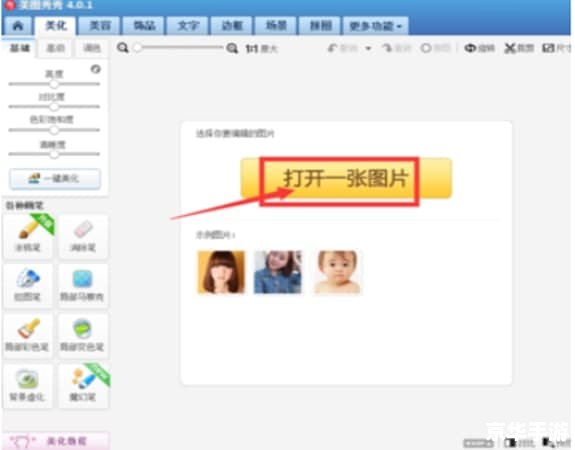The height and width of the screenshot is (450, 575).
Task: Select the 消除笔 eraser pen tool
Action: (83, 237)
